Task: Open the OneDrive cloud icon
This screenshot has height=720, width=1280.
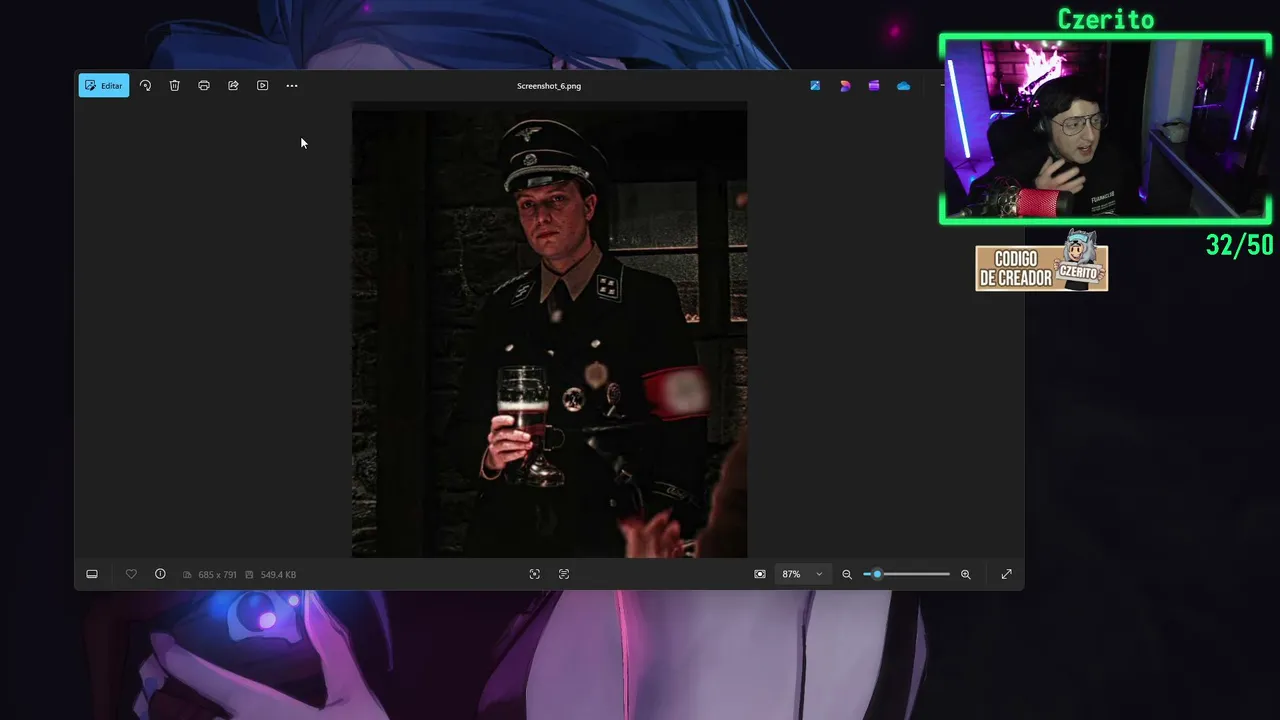Action: point(903,86)
